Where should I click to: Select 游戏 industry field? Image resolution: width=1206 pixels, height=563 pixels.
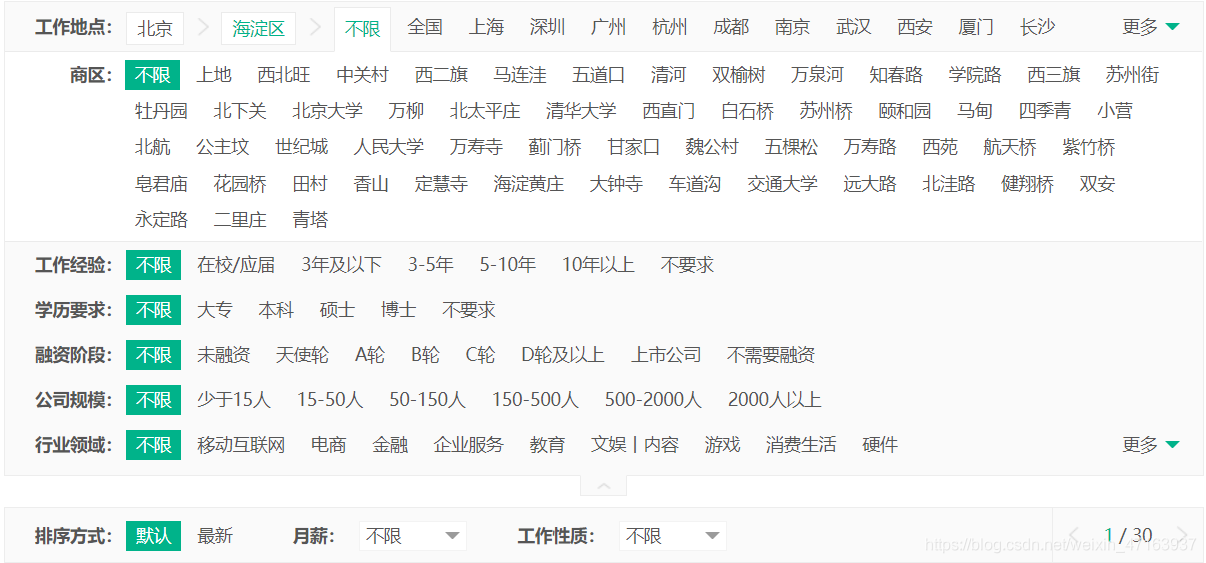[722, 445]
